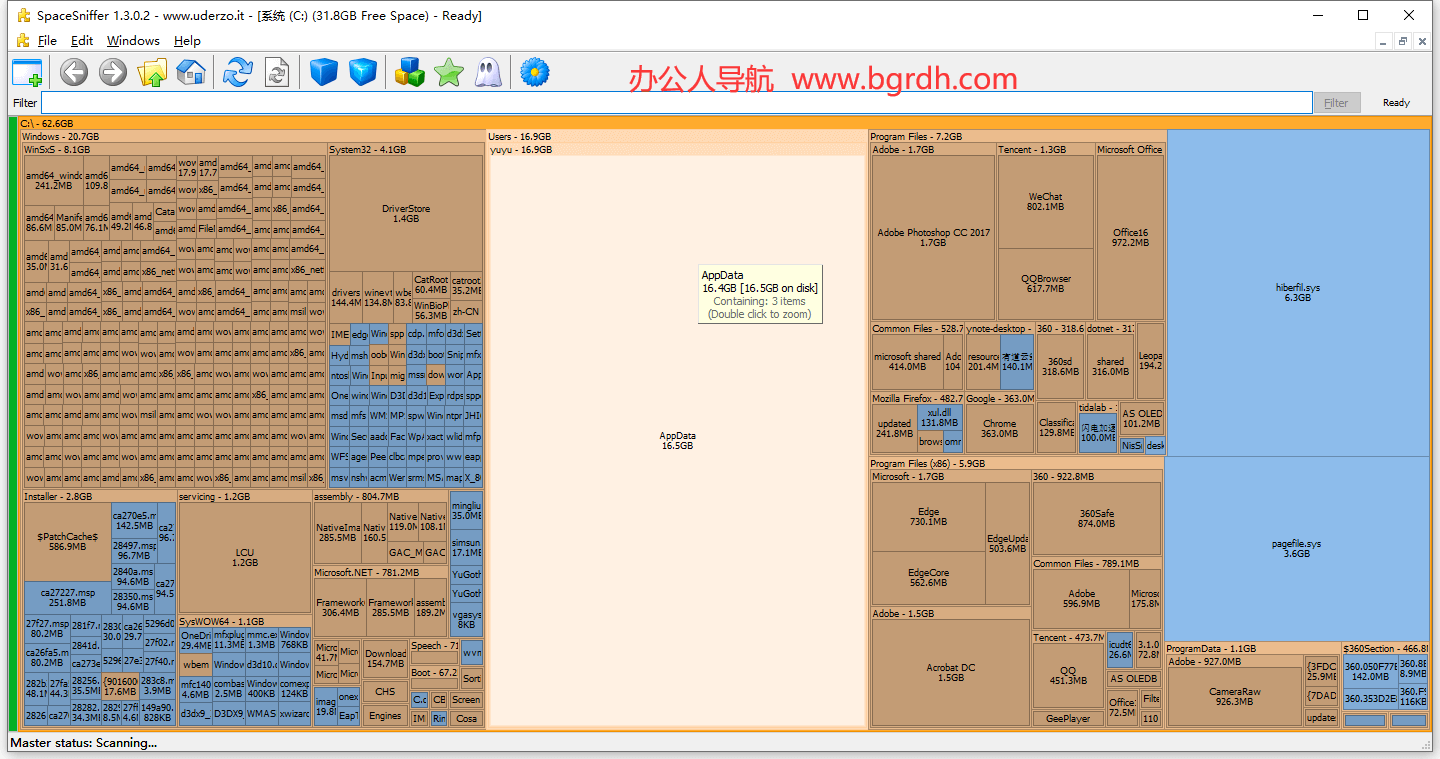Viewport: 1440px width, 759px height.
Task: Open the File menu
Action: point(47,41)
